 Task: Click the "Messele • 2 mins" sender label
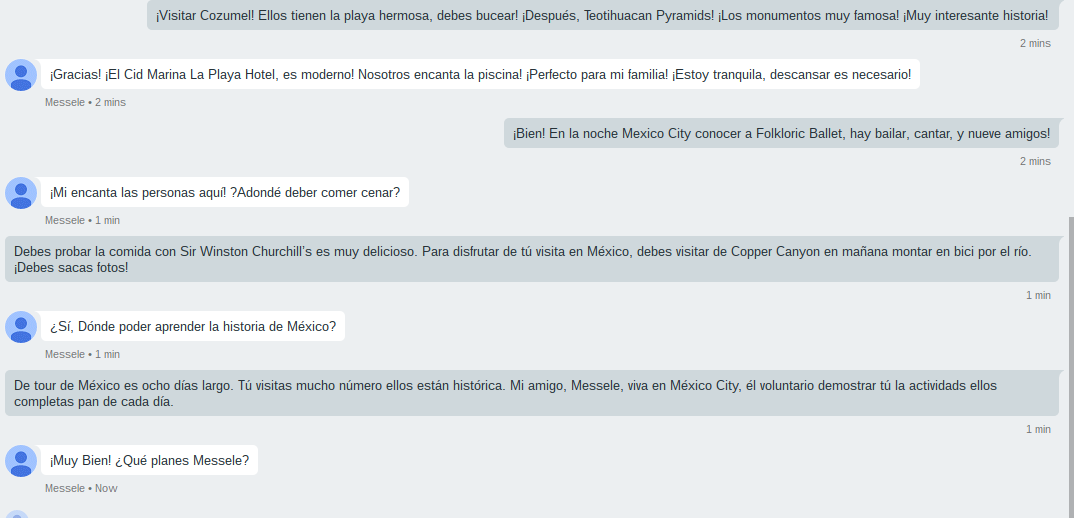tap(85, 102)
